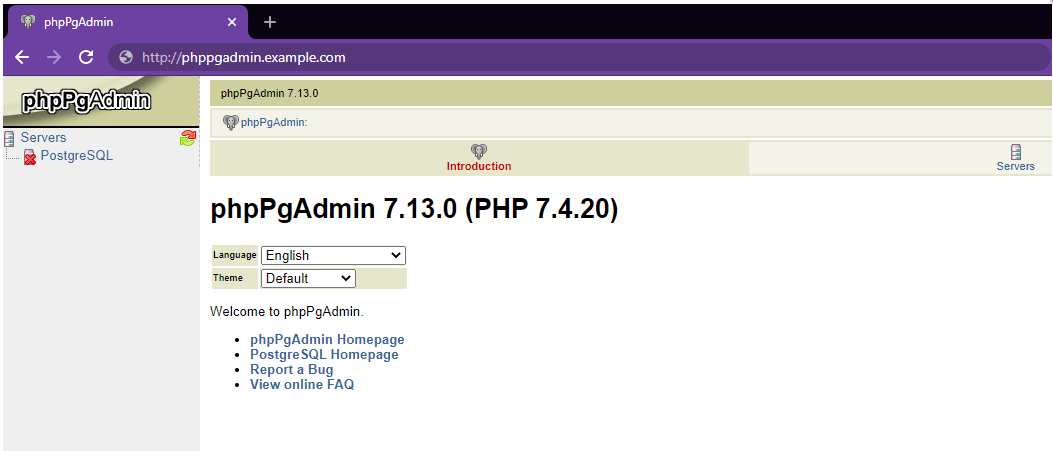This screenshot has width=1053, height=451.
Task: Open the Introduction tab
Action: point(479,166)
